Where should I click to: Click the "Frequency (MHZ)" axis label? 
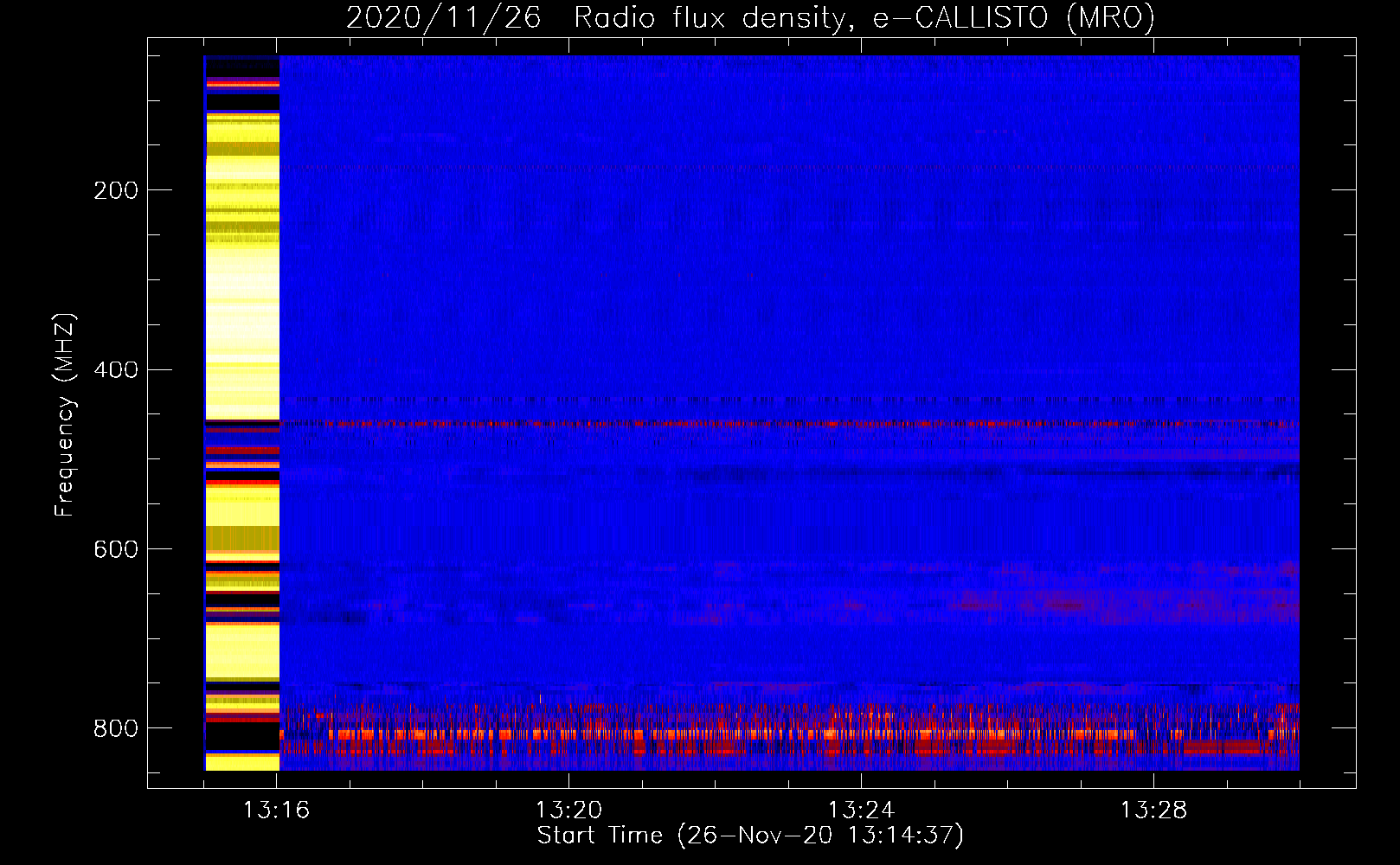tap(65, 415)
